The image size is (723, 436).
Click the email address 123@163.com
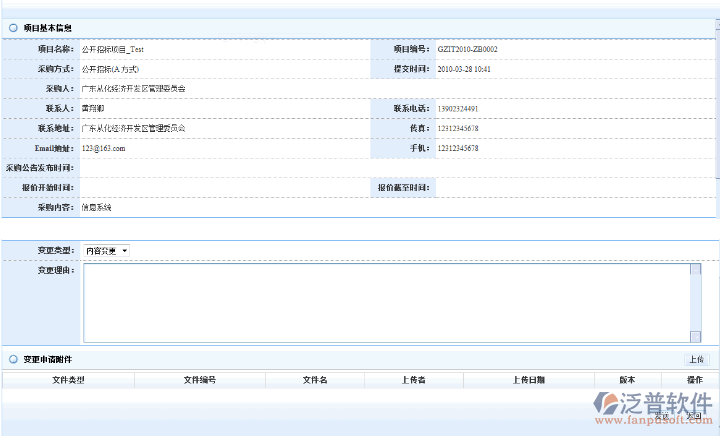click(103, 148)
